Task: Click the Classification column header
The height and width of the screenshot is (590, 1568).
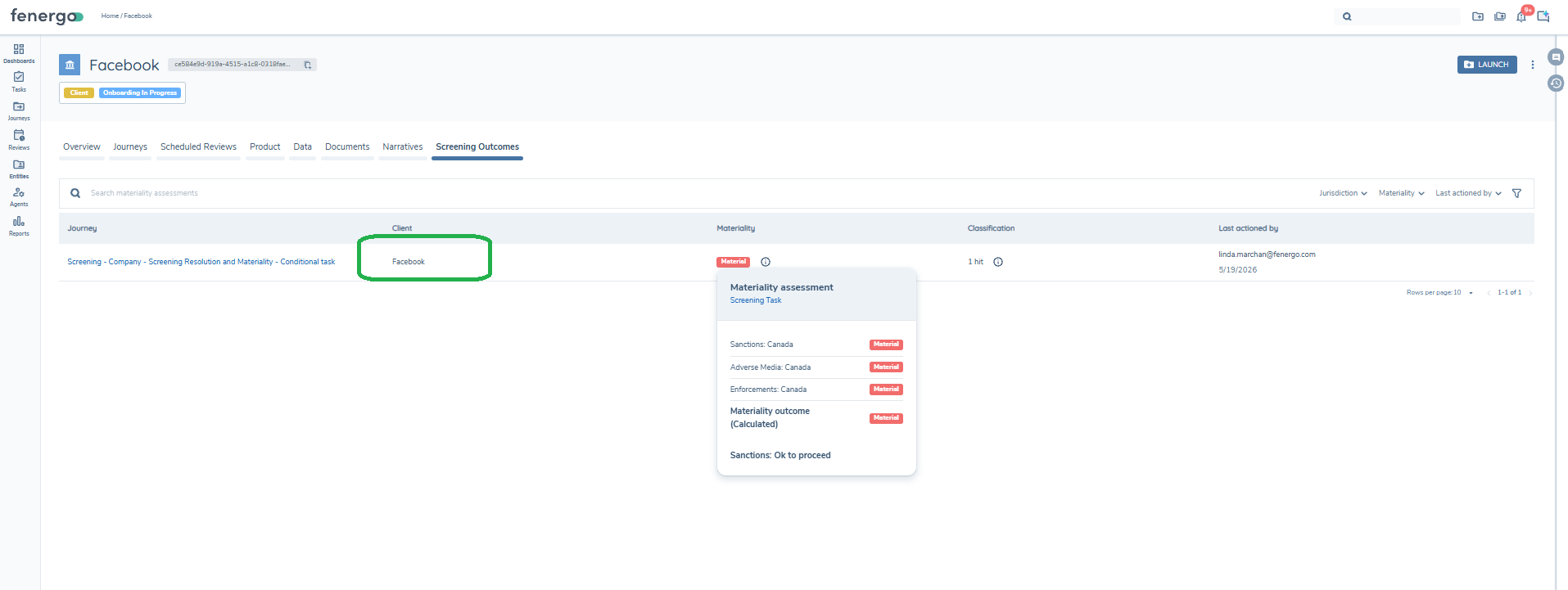Action: point(991,228)
